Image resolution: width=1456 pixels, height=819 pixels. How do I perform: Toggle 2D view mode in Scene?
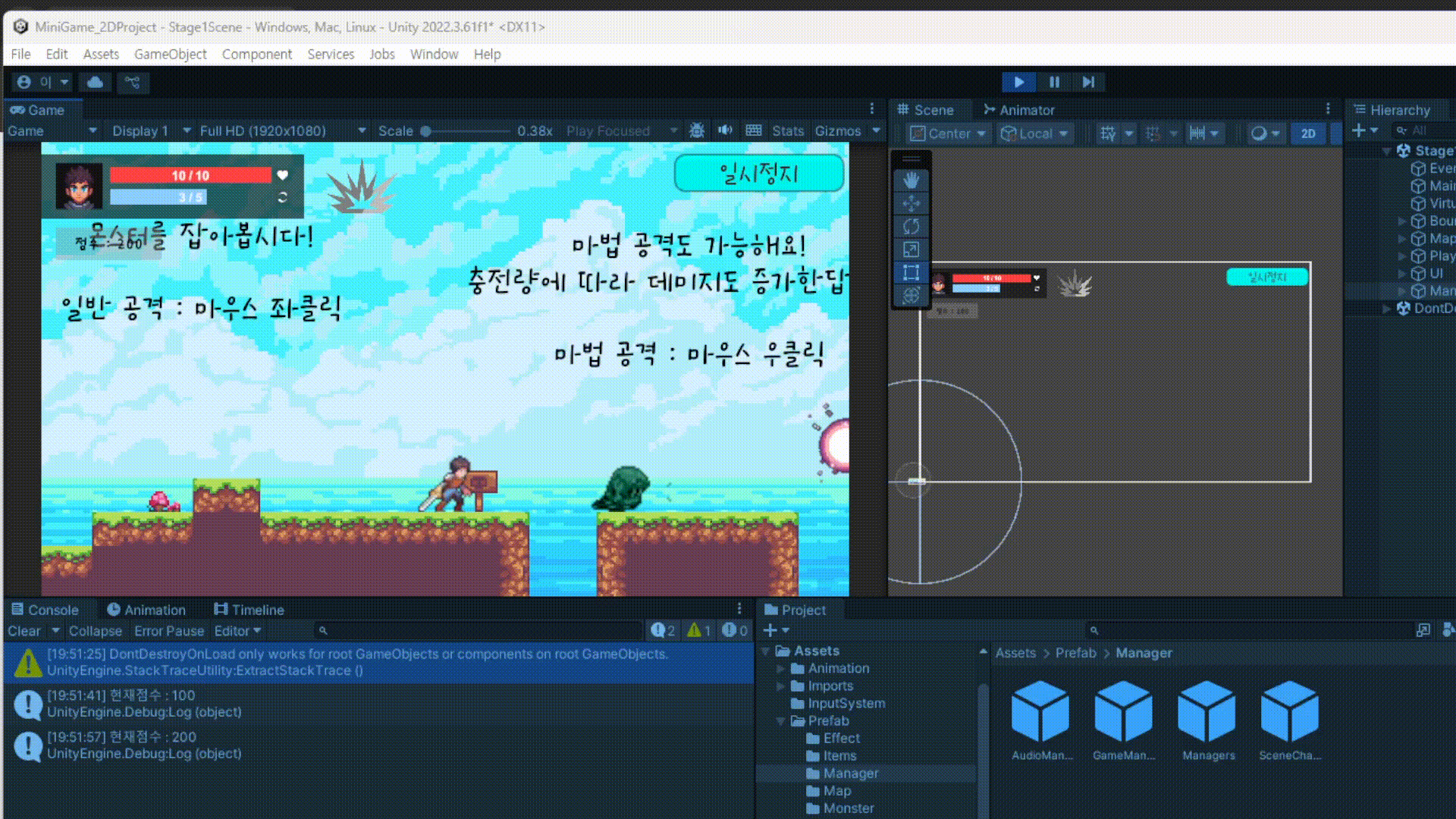point(1308,133)
